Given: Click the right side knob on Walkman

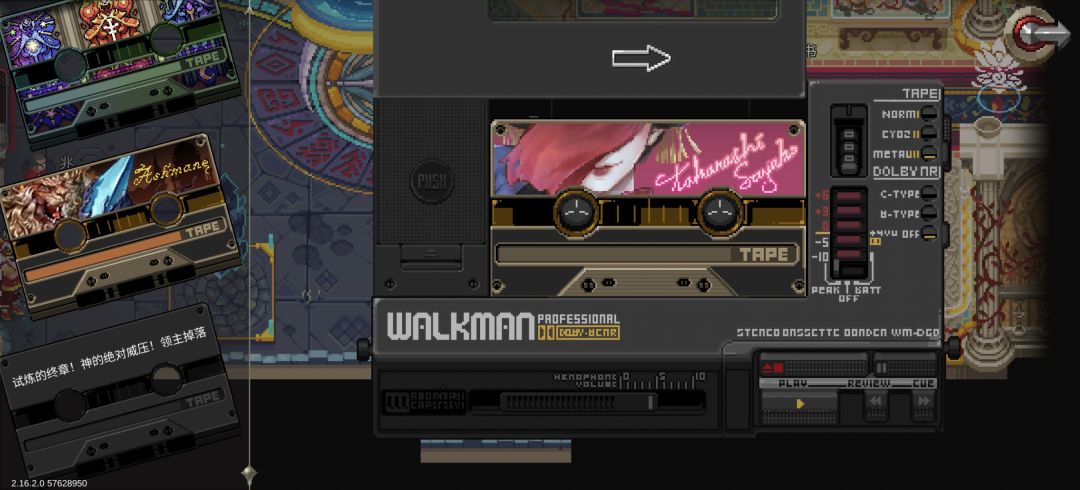Looking at the screenshot, I should [953, 347].
